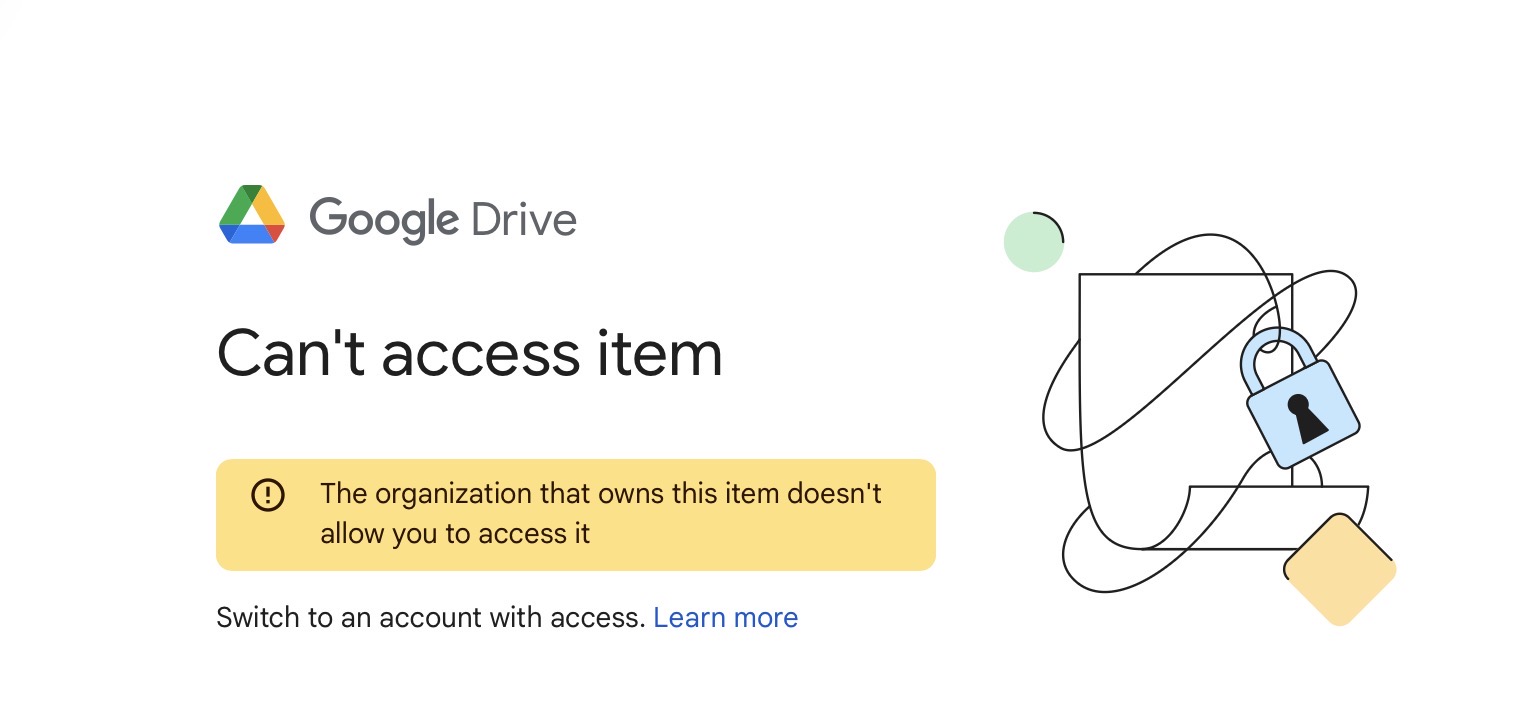Click the yellow diamond shape
The width and height of the screenshot is (1521, 713).
[x=1339, y=570]
